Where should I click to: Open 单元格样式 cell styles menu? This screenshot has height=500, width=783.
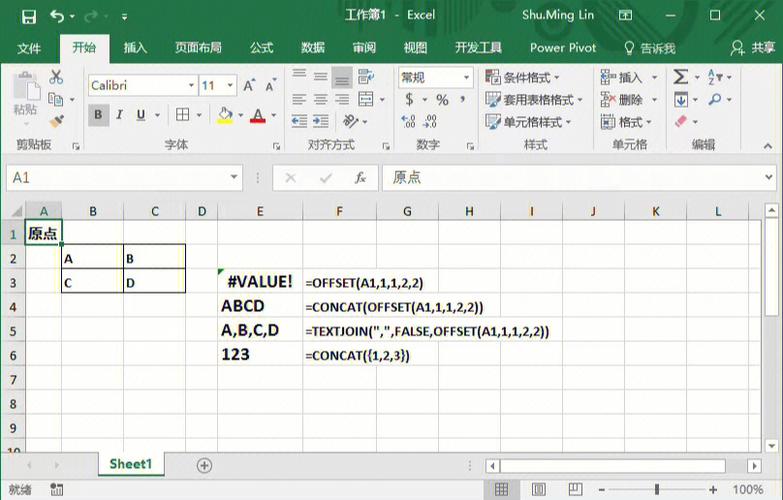528,122
